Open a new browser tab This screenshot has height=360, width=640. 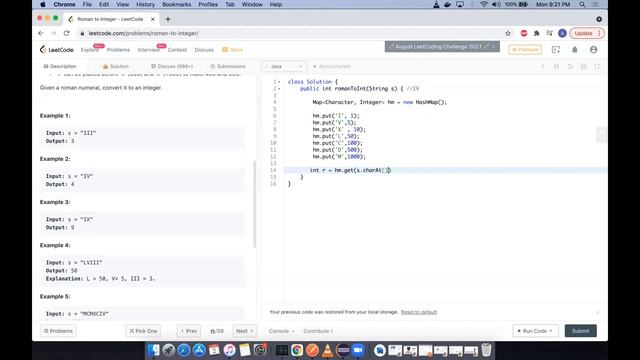(x=168, y=19)
